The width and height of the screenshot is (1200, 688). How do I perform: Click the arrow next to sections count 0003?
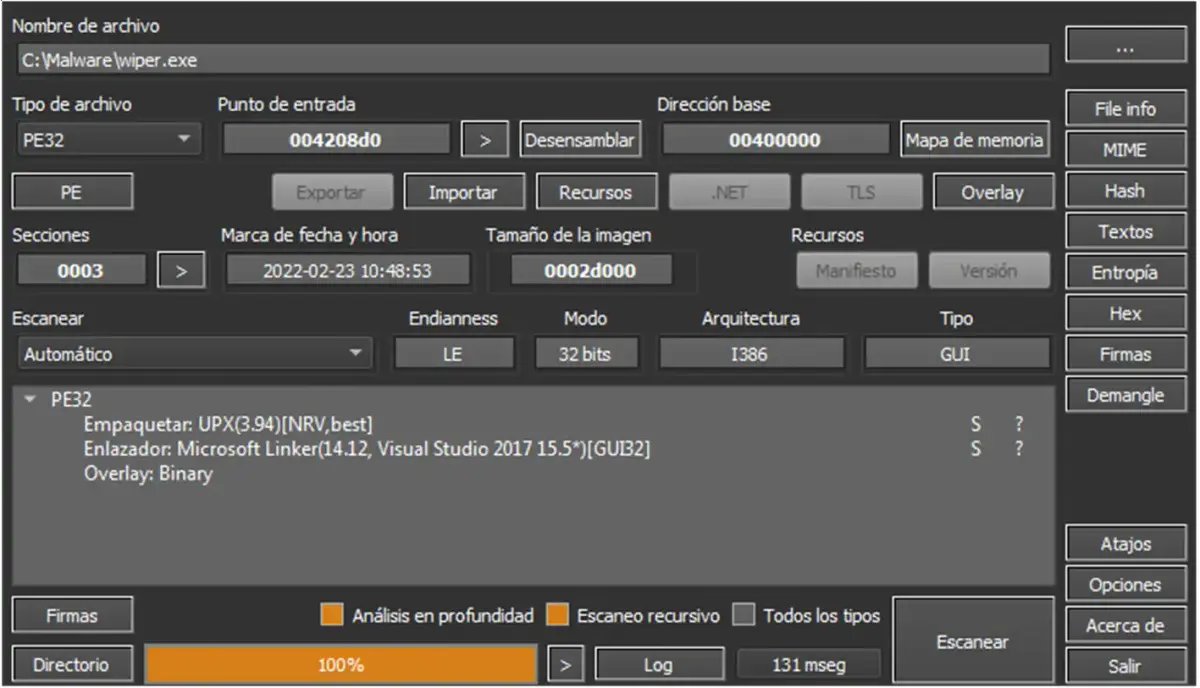click(x=181, y=270)
